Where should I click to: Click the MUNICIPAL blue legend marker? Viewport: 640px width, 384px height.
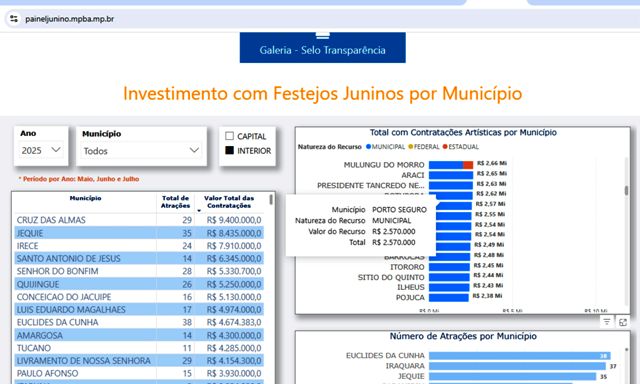click(368, 146)
